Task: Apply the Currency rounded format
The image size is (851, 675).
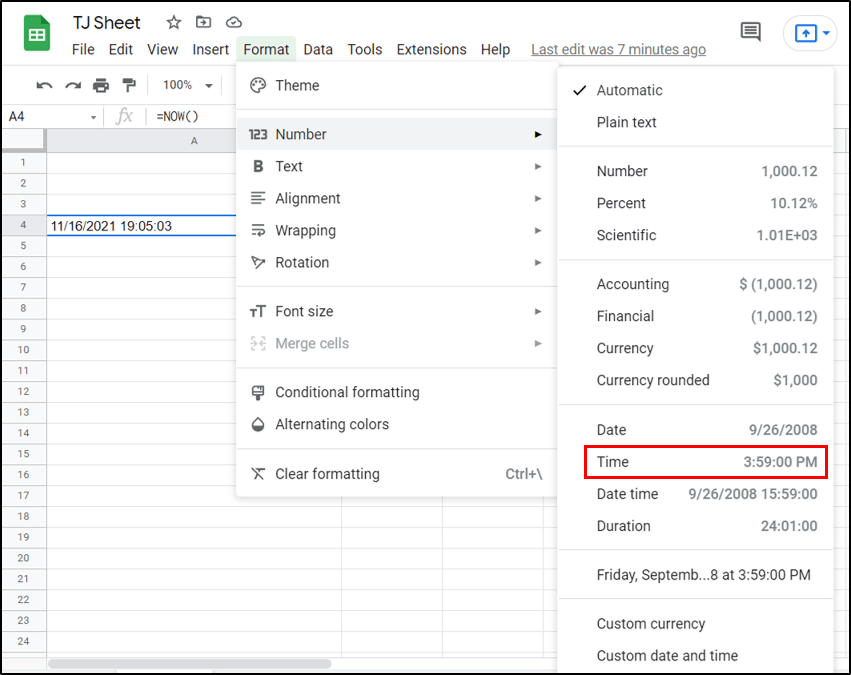Action: click(x=695, y=380)
